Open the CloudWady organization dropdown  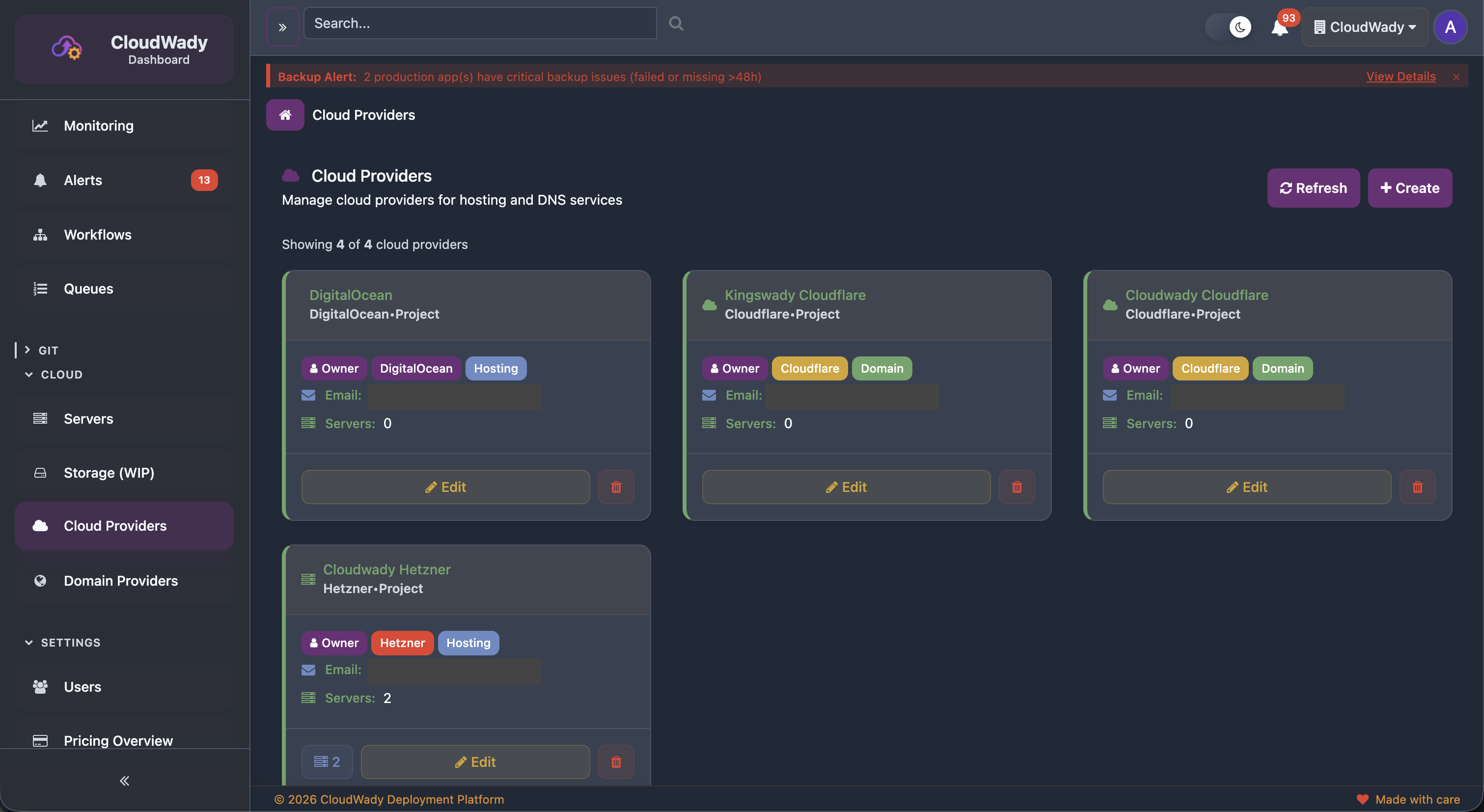(x=1365, y=27)
